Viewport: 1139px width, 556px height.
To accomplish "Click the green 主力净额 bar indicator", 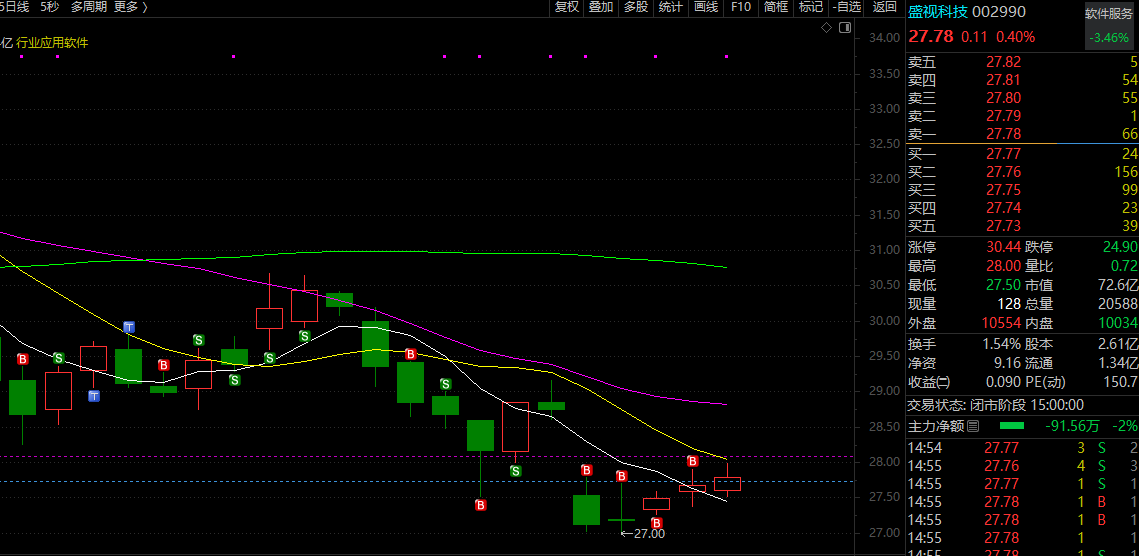I will 1012,426.
